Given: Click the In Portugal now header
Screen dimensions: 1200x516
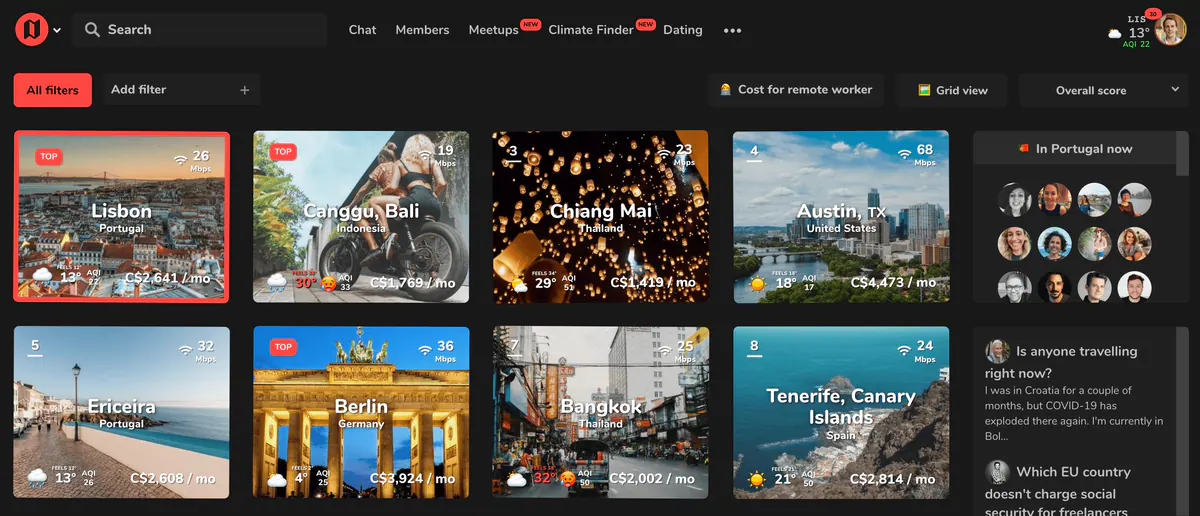Looking at the screenshot, I should 1075,148.
